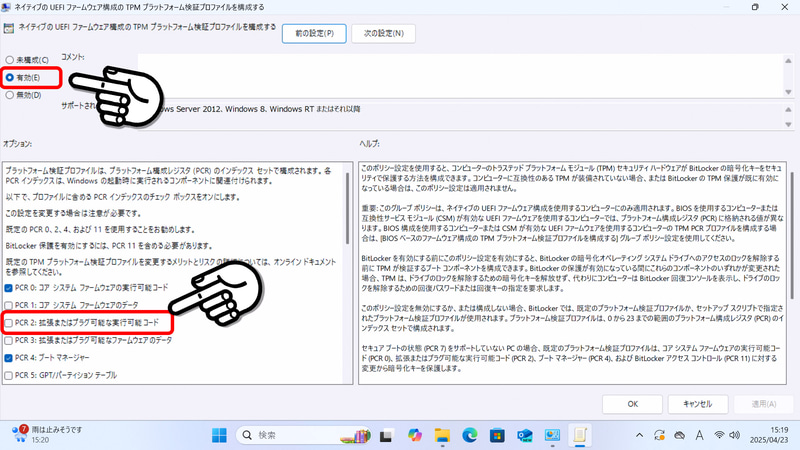Open the volume speaker tray icon

point(734,435)
